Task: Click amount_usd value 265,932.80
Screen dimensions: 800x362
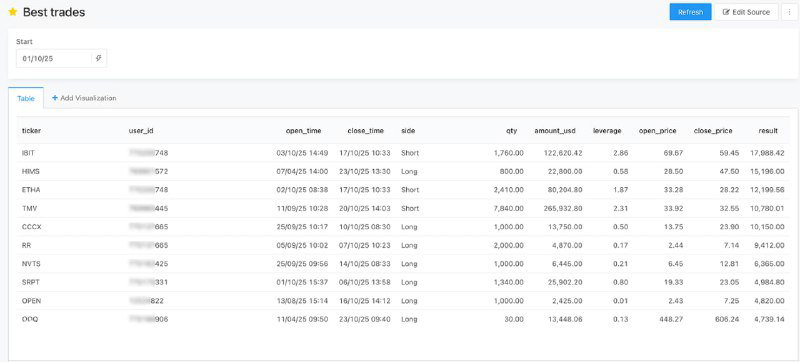Action: (563, 208)
